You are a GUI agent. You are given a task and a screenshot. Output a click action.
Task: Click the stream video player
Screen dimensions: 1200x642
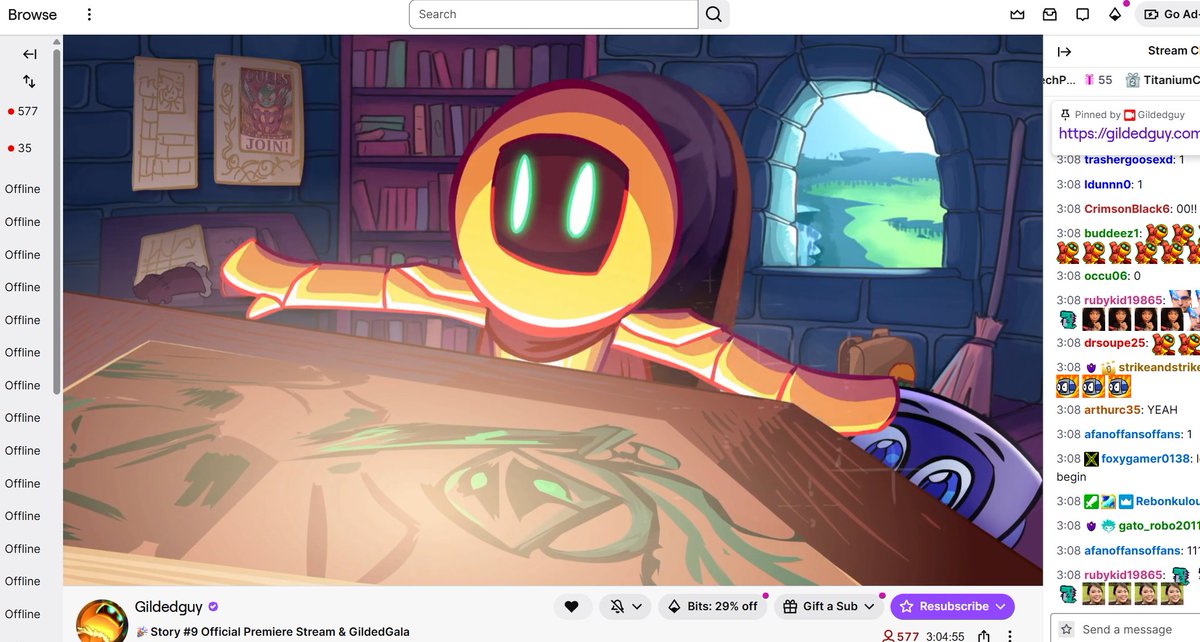click(553, 310)
